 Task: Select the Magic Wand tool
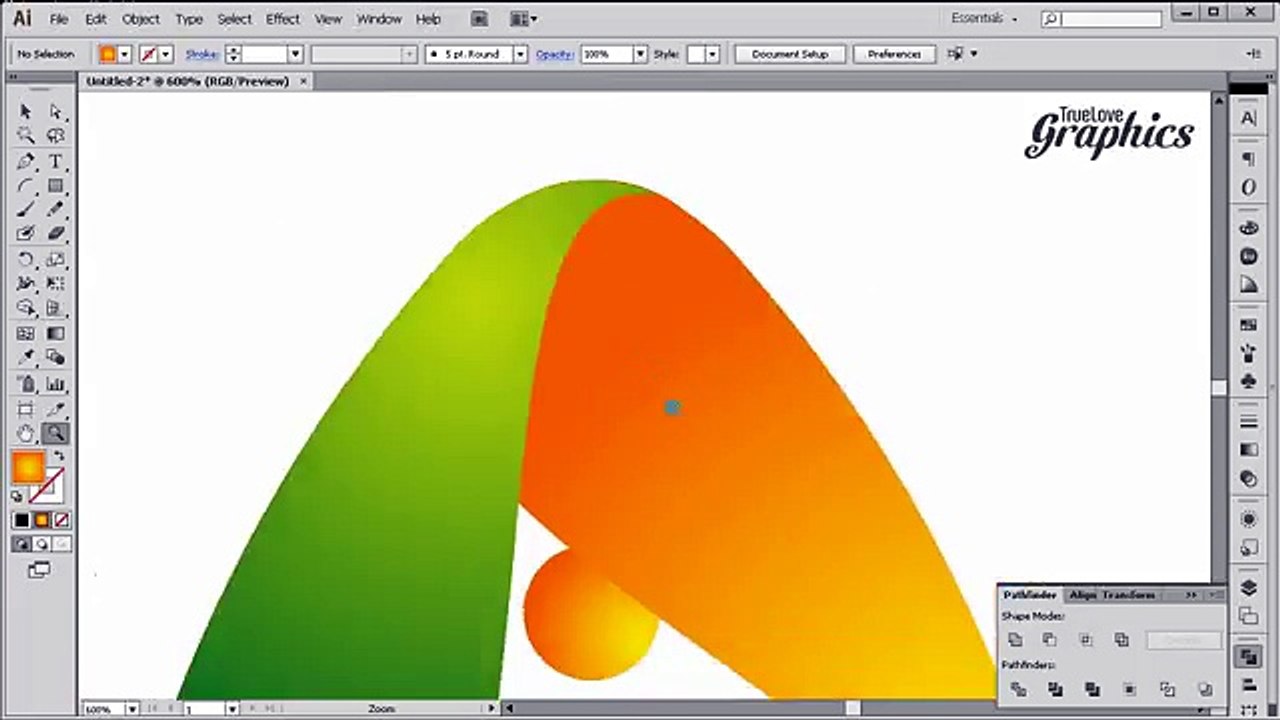pyautogui.click(x=26, y=136)
